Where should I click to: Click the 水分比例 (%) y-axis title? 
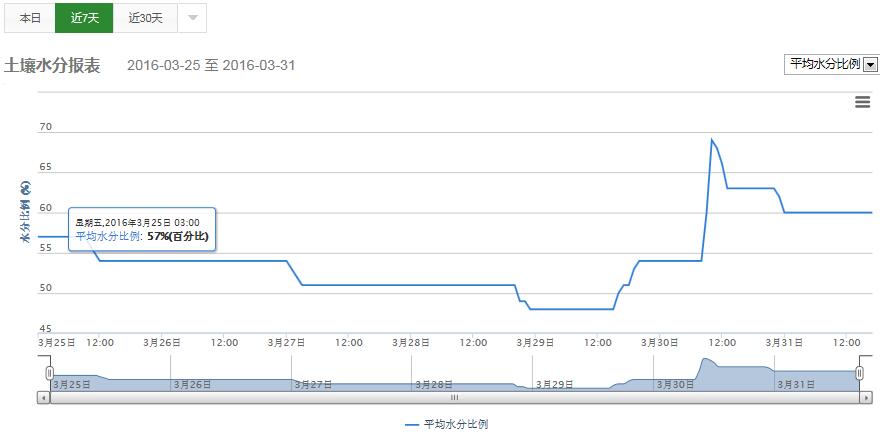pos(24,213)
